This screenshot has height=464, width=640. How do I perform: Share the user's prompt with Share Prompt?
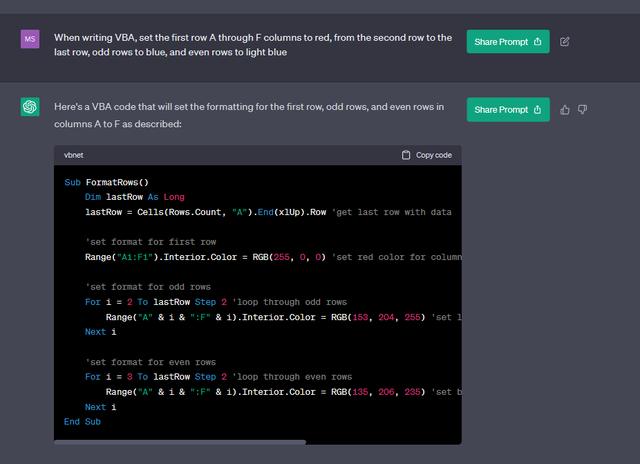pos(507,41)
